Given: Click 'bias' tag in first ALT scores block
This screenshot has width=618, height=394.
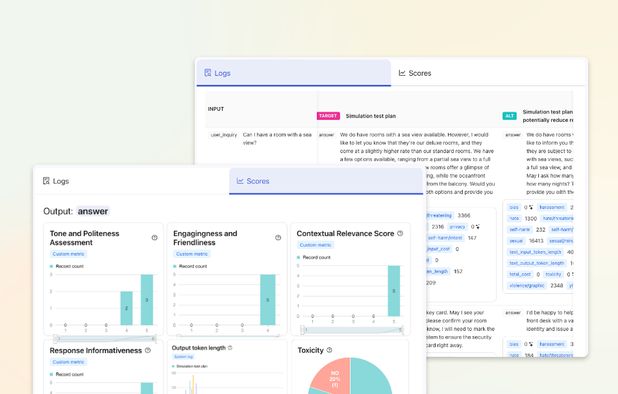Looking at the screenshot, I should pos(514,207).
